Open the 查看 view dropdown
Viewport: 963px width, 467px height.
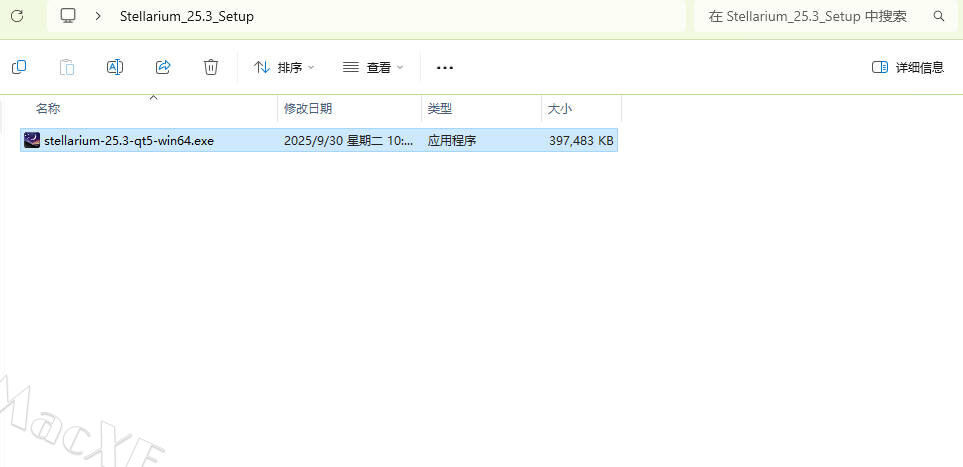[373, 67]
